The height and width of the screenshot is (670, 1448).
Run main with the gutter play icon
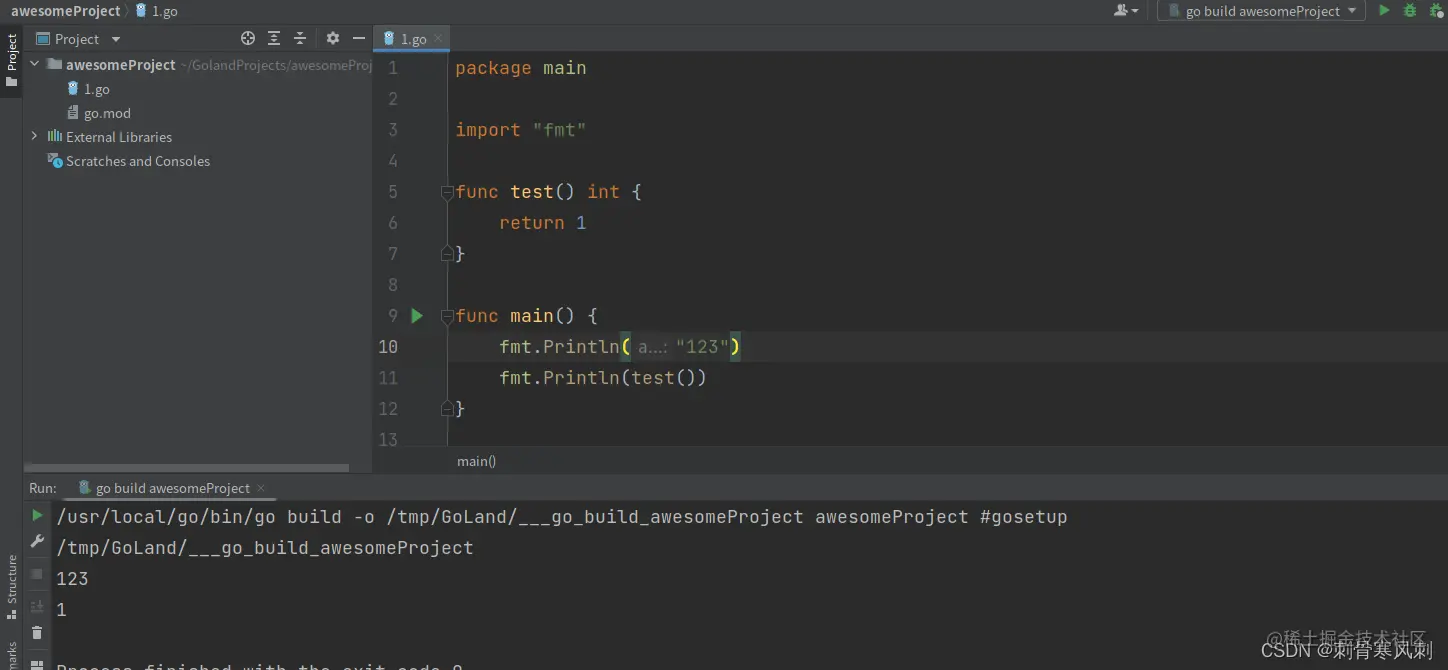tap(417, 316)
